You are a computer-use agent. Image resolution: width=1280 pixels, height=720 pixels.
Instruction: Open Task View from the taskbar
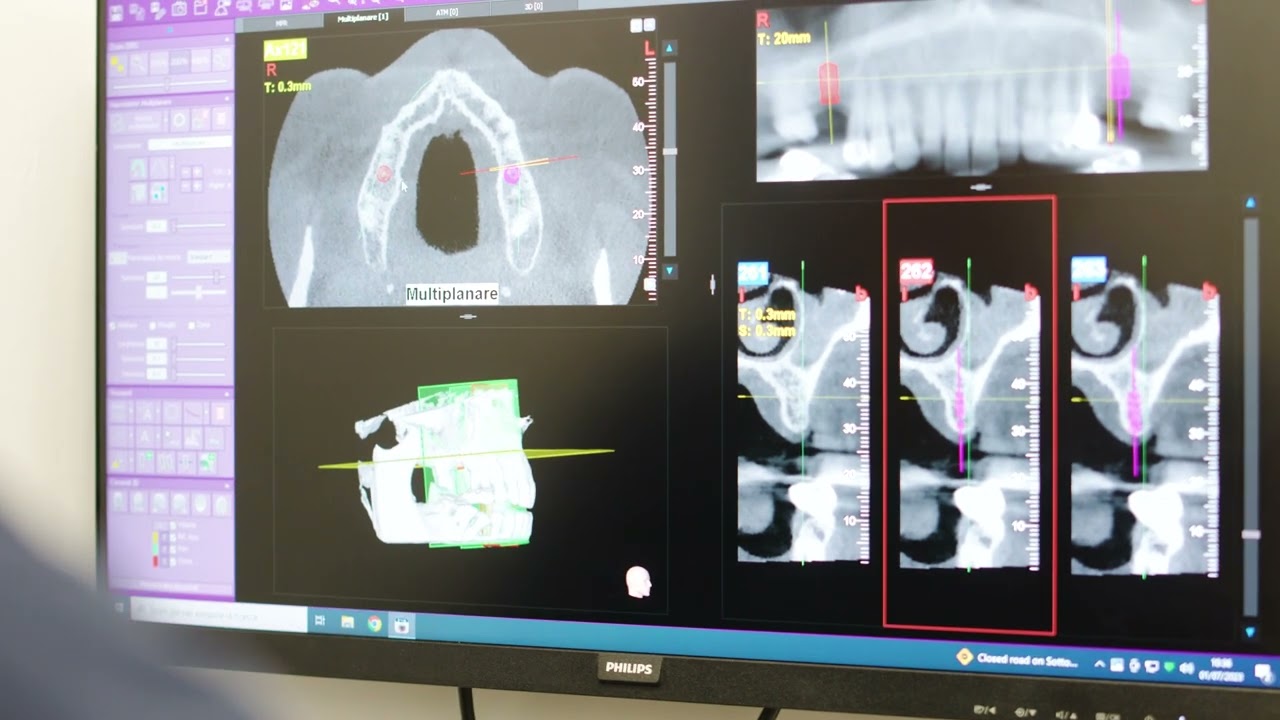(x=320, y=621)
